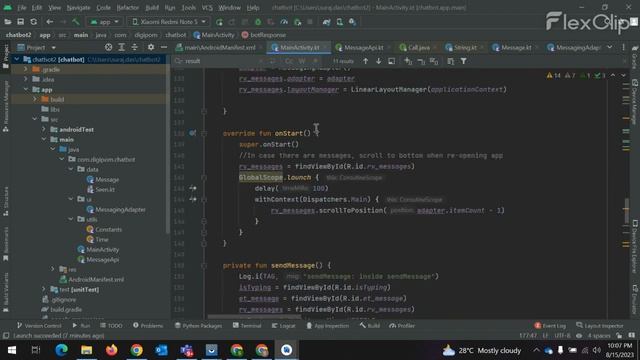The height and width of the screenshot is (360, 640).
Task: Open the Profiler tool window
Action: coord(402,326)
